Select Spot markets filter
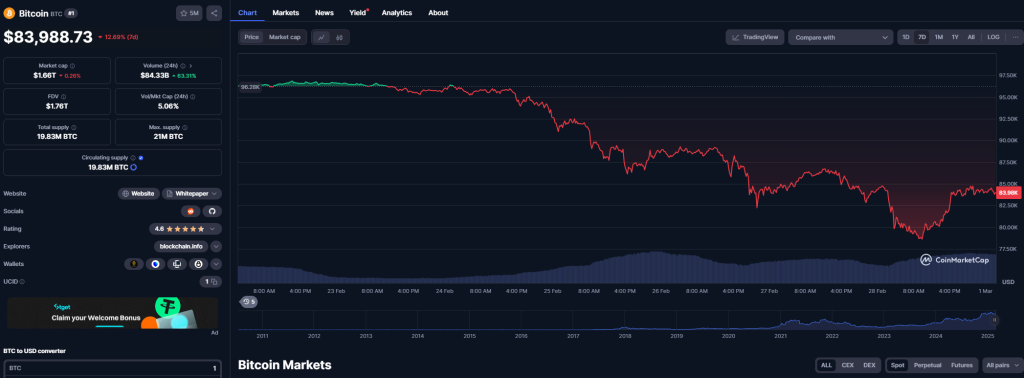The image size is (1024, 378). 898,365
